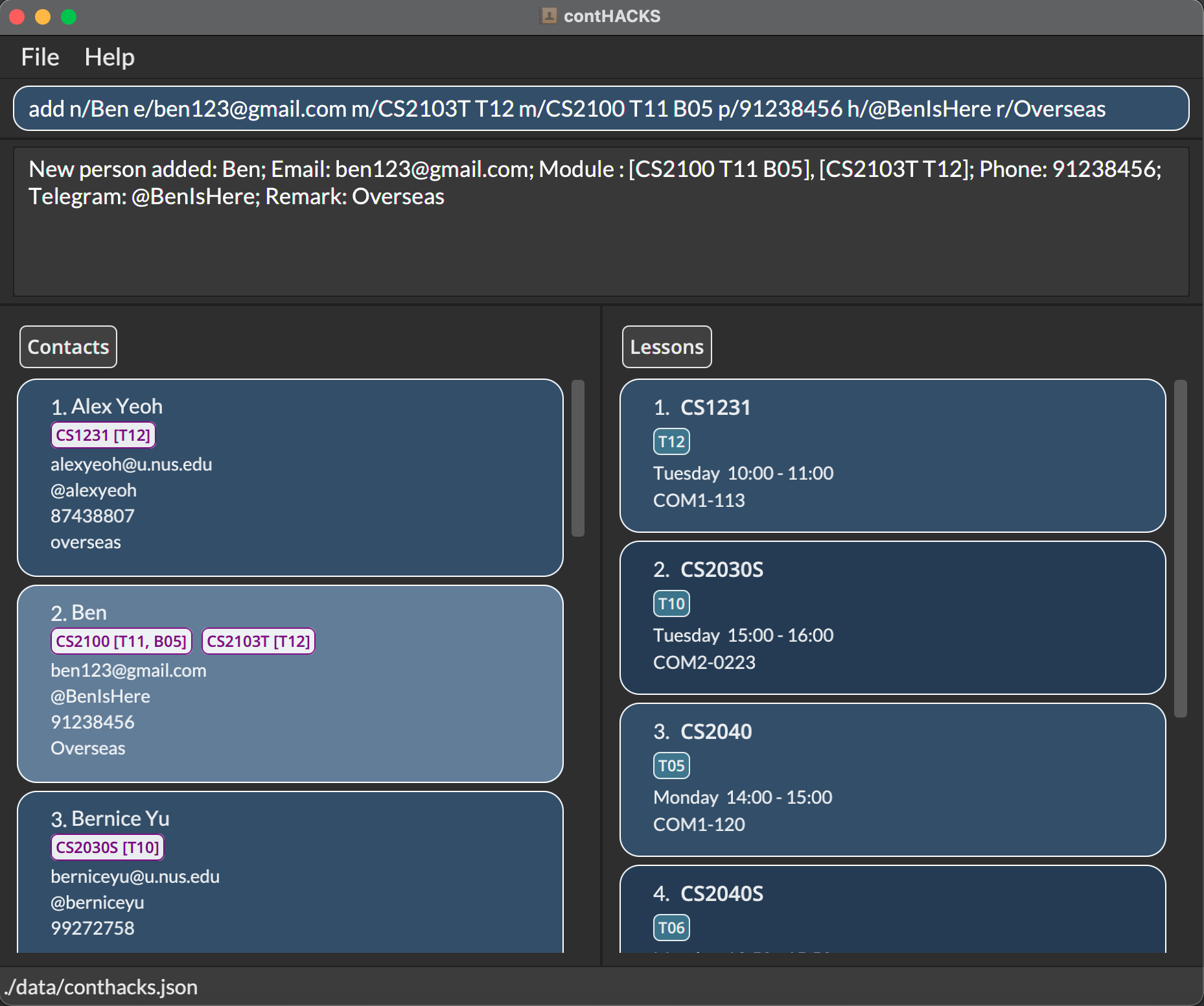Click the contHACKS title bar icon
Image resolution: width=1204 pixels, height=1006 pixels.
pyautogui.click(x=548, y=16)
